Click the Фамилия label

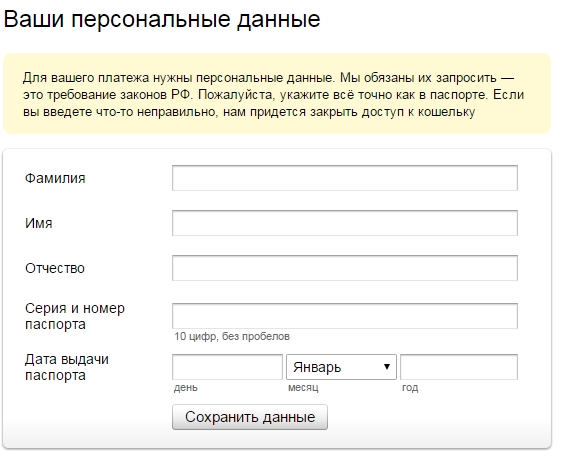tap(55, 178)
